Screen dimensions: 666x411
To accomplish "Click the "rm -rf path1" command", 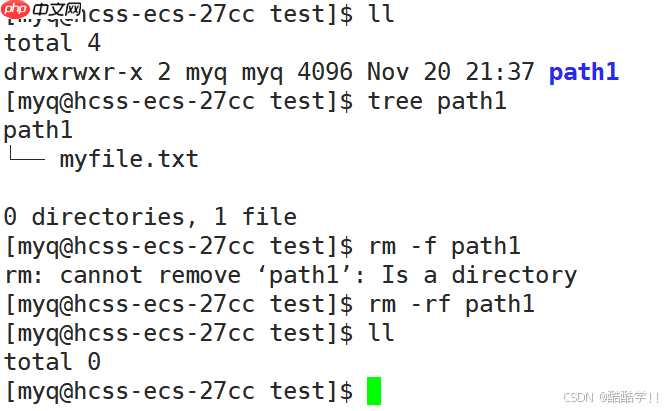I will [x=451, y=304].
